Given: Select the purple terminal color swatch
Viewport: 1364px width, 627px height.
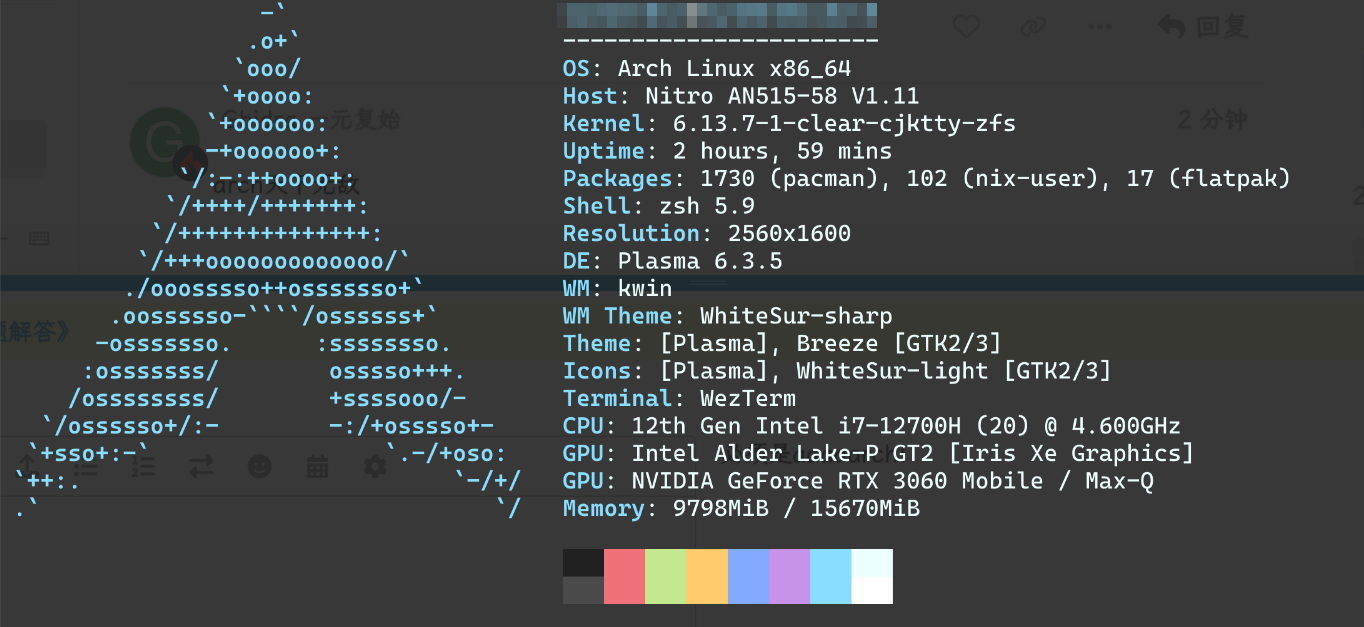Looking at the screenshot, I should click(x=789, y=576).
